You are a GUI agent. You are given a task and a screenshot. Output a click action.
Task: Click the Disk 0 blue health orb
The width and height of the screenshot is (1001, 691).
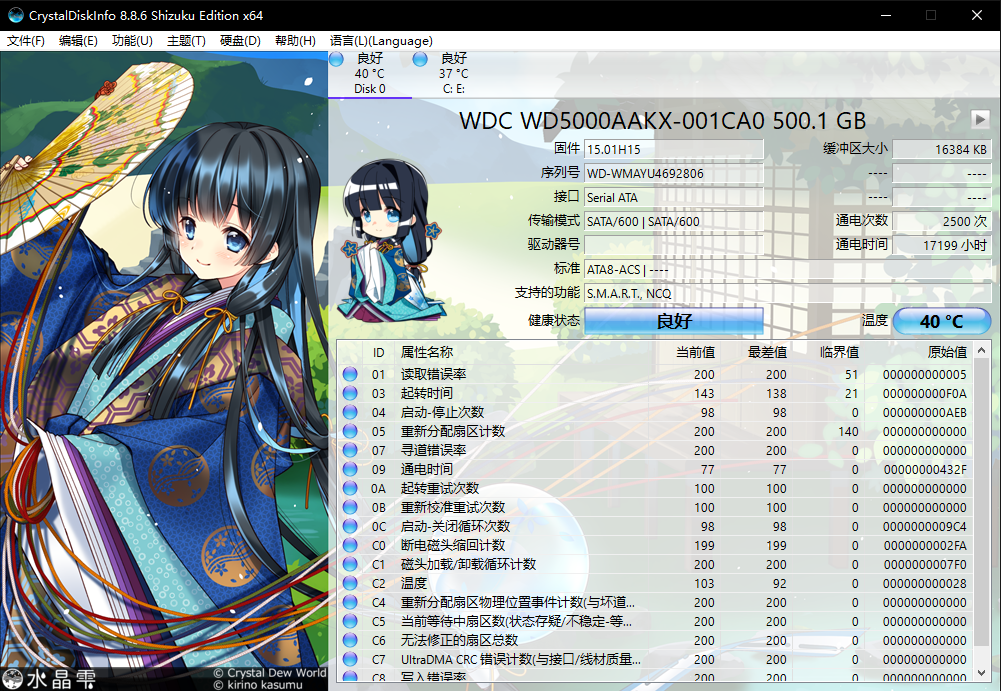tap(336, 59)
